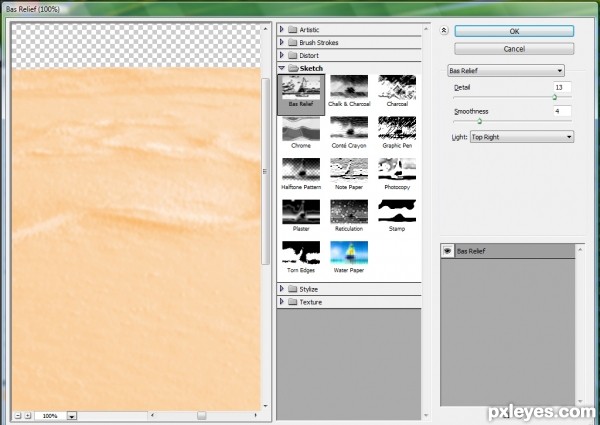Click filter list scrollbar down arrow

[426, 416]
